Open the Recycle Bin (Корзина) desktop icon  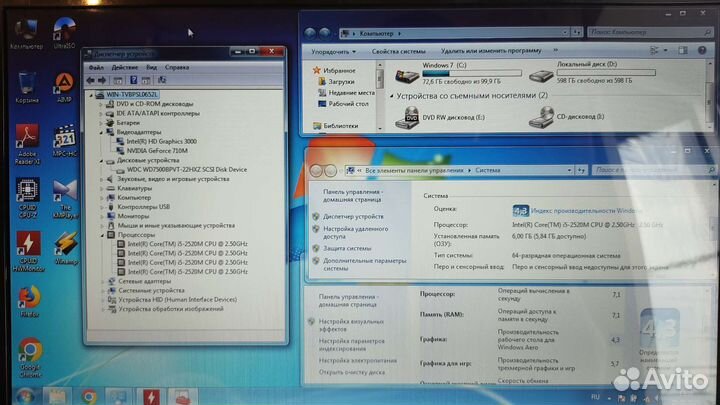pyautogui.click(x=27, y=87)
